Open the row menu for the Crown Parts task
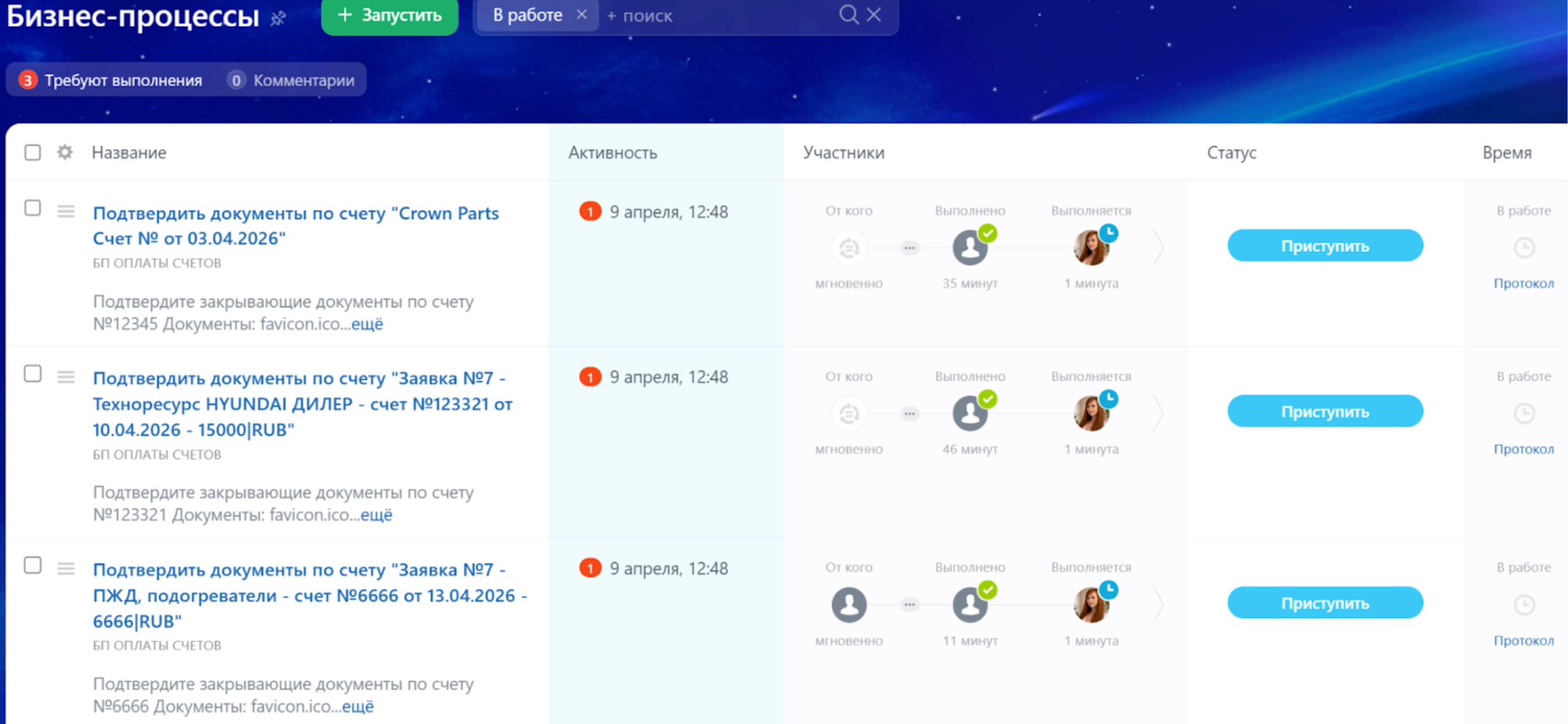The height and width of the screenshot is (724, 1568). pos(66,211)
